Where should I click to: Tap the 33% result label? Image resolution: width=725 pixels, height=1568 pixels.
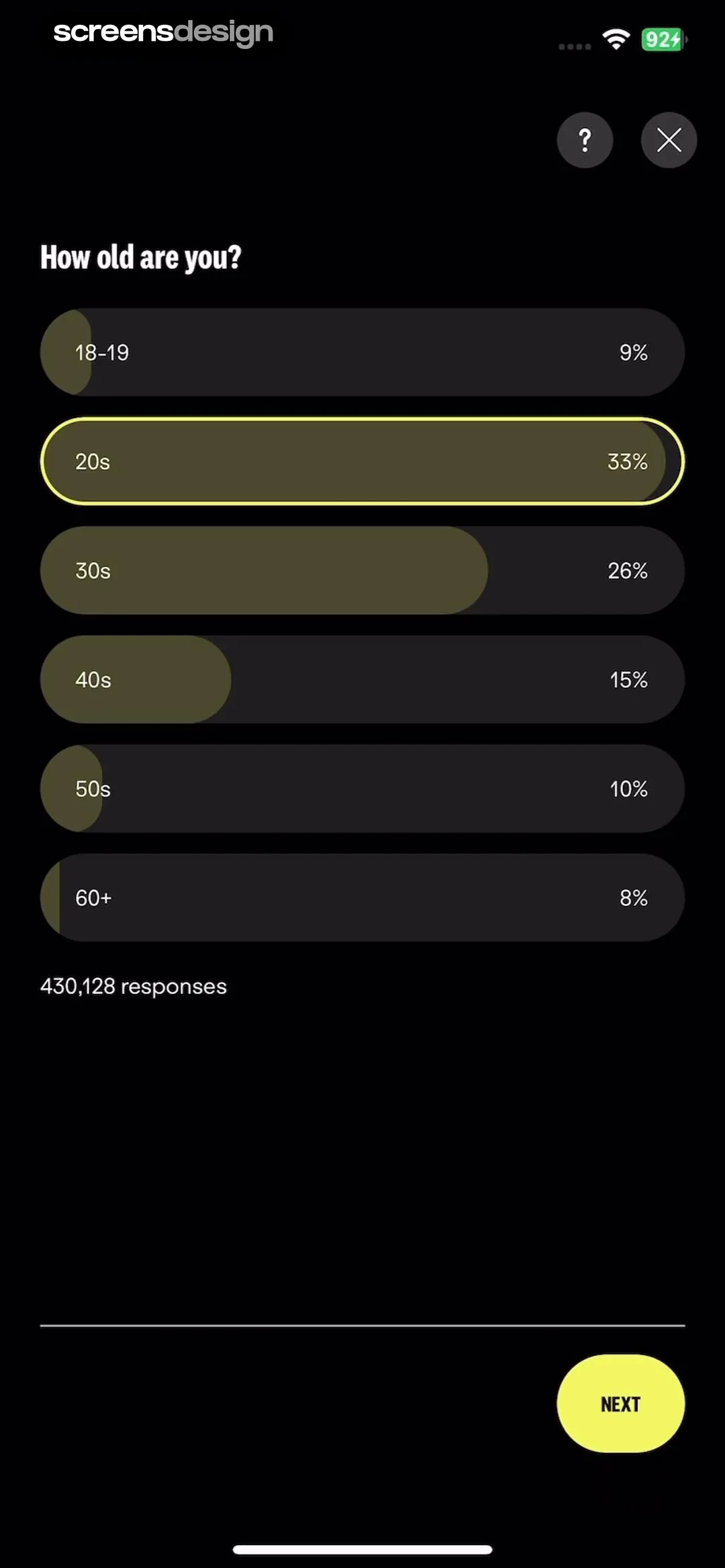click(627, 462)
